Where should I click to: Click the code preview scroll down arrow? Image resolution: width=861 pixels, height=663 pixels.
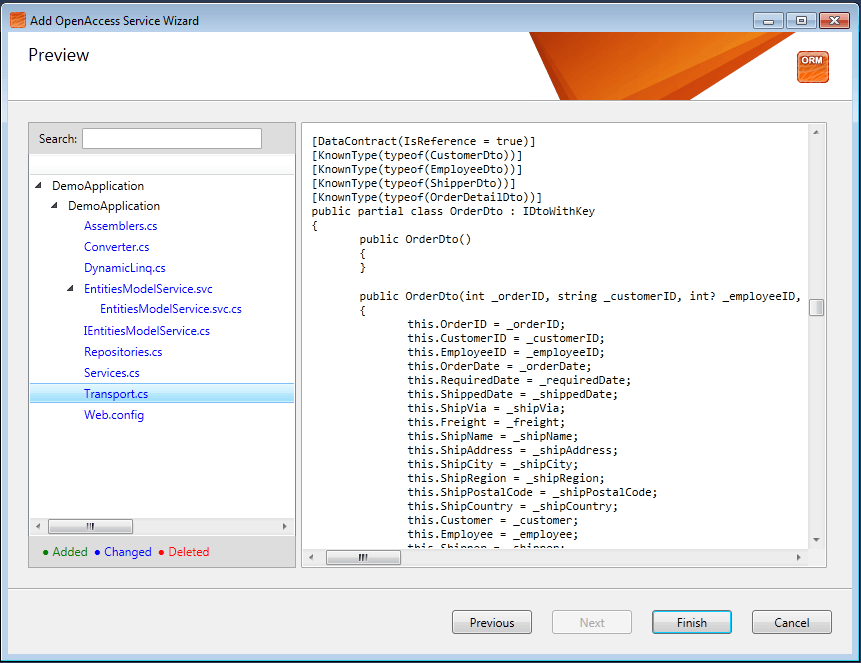(817, 540)
